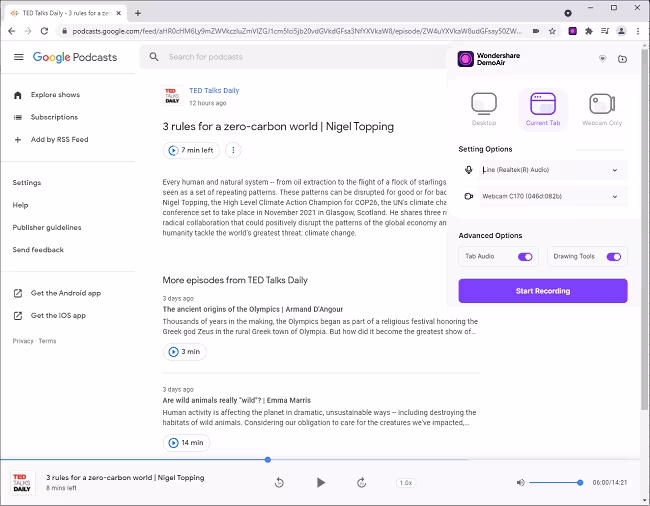Toggle the Tab Audio switch
This screenshot has width=650, height=506.
(525, 257)
